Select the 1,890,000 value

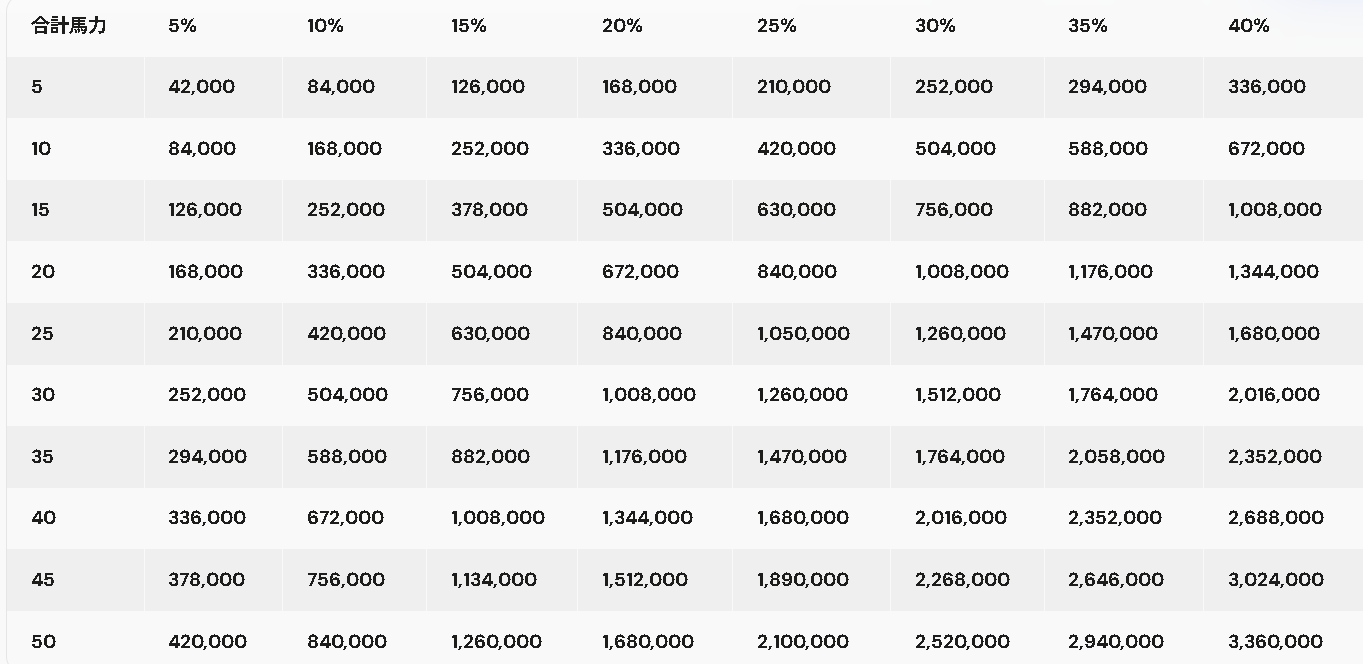pyautogui.click(x=803, y=580)
